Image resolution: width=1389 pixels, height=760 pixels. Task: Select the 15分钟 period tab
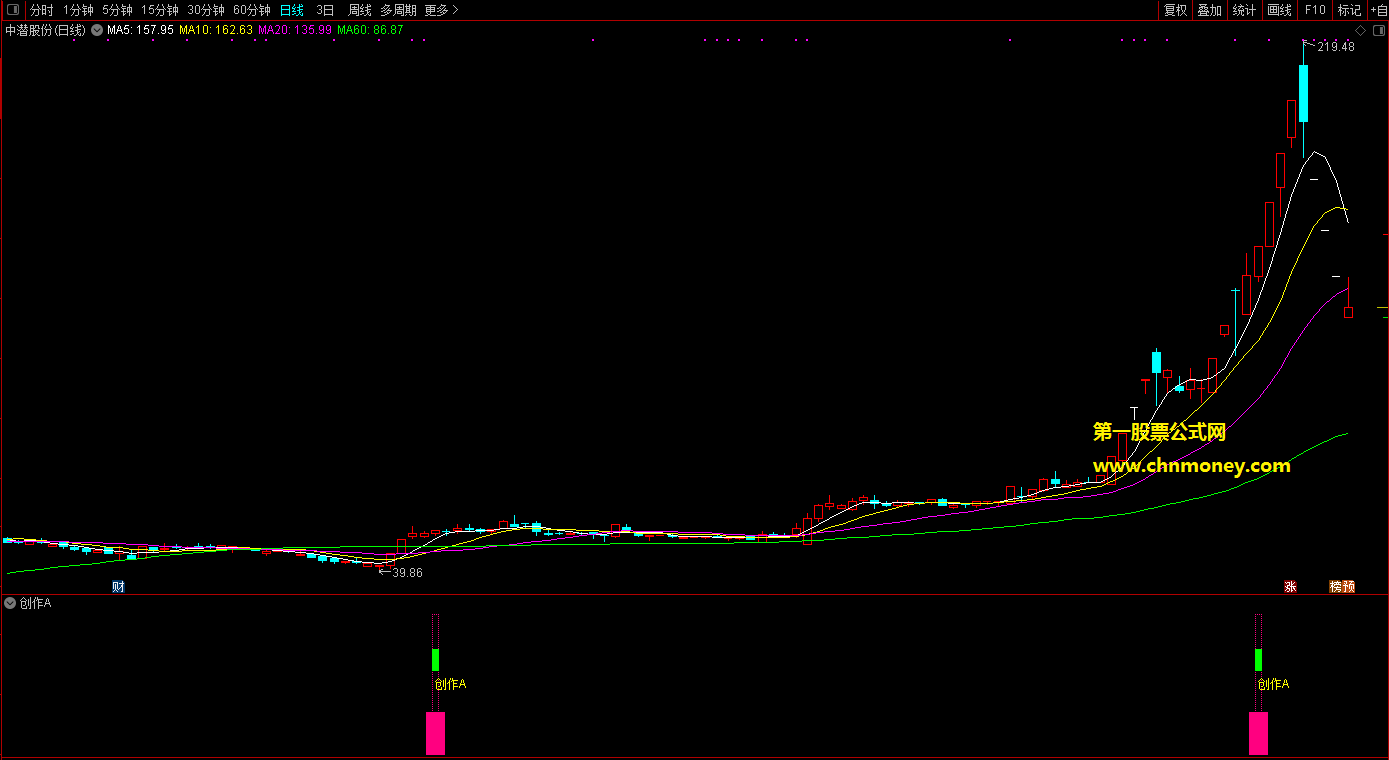(159, 10)
